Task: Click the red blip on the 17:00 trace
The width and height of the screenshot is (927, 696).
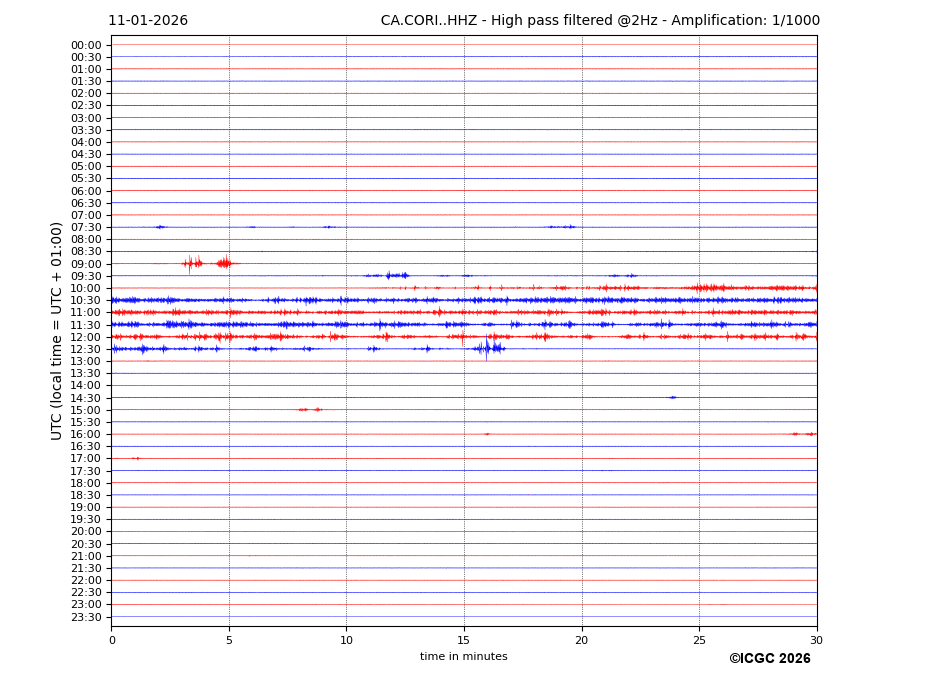Action: click(x=135, y=458)
